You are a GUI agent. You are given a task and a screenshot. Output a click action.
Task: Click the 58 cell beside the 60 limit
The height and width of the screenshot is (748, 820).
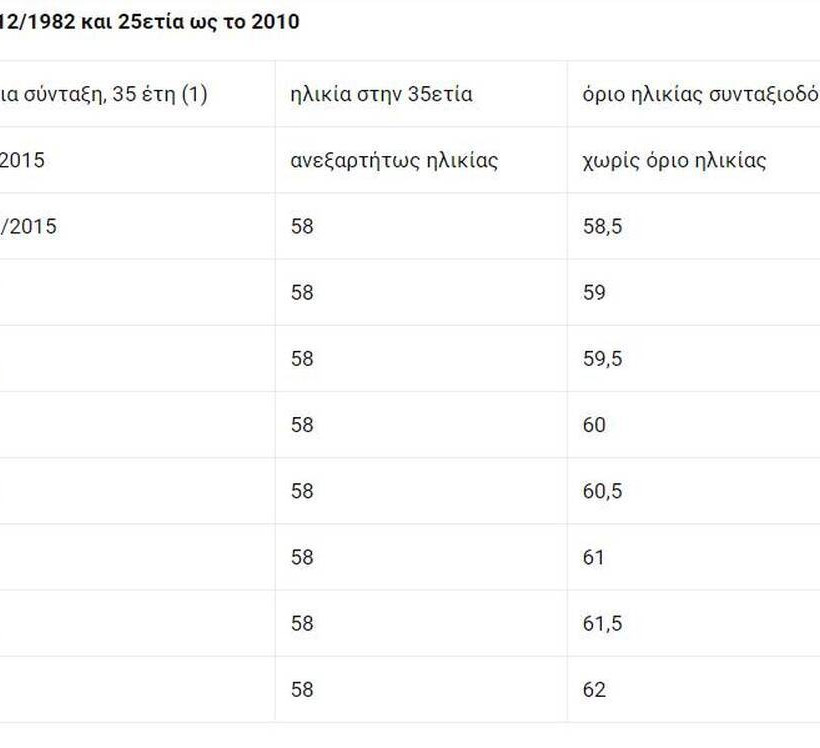pos(302,425)
